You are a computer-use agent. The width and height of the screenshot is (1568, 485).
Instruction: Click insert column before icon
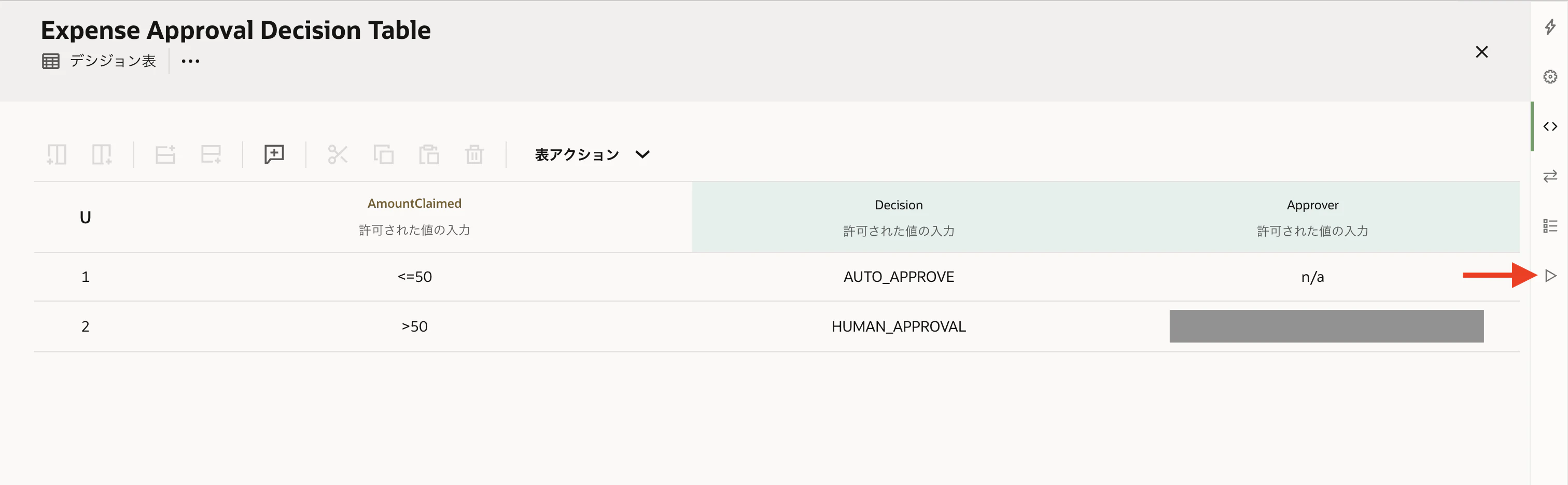pyautogui.click(x=57, y=154)
